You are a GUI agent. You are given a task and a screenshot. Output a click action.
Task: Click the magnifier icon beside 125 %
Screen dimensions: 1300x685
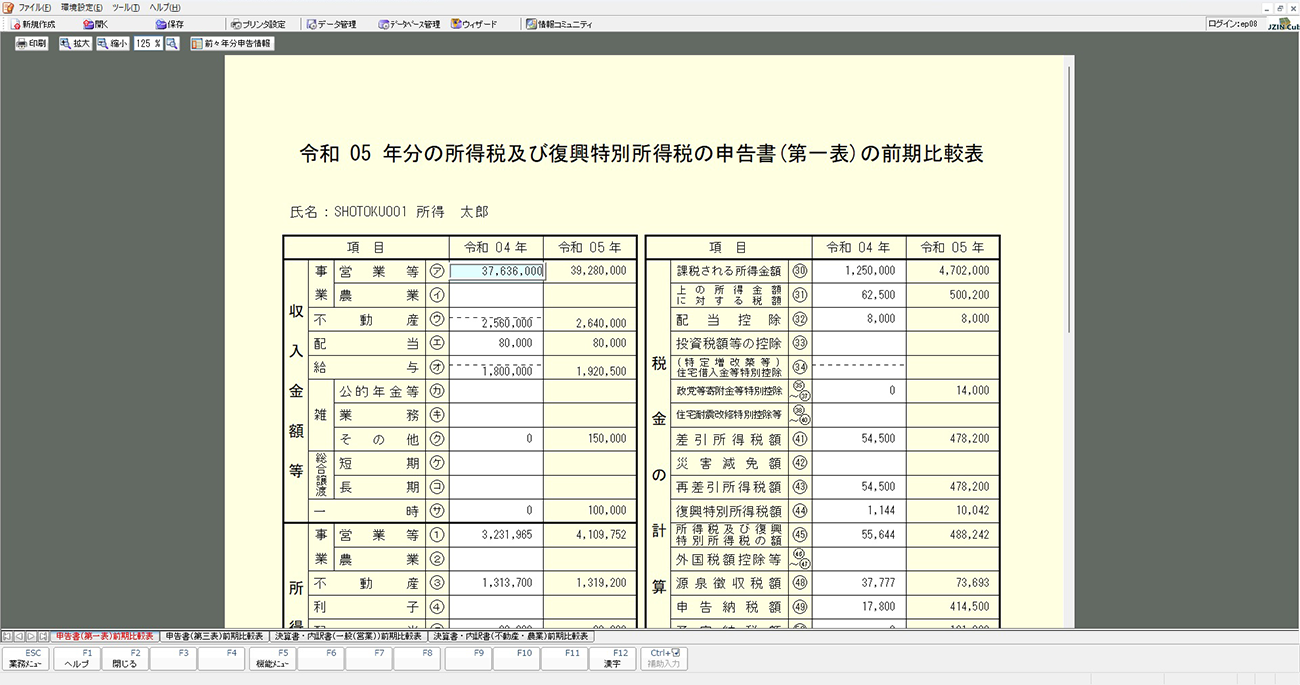(x=172, y=44)
